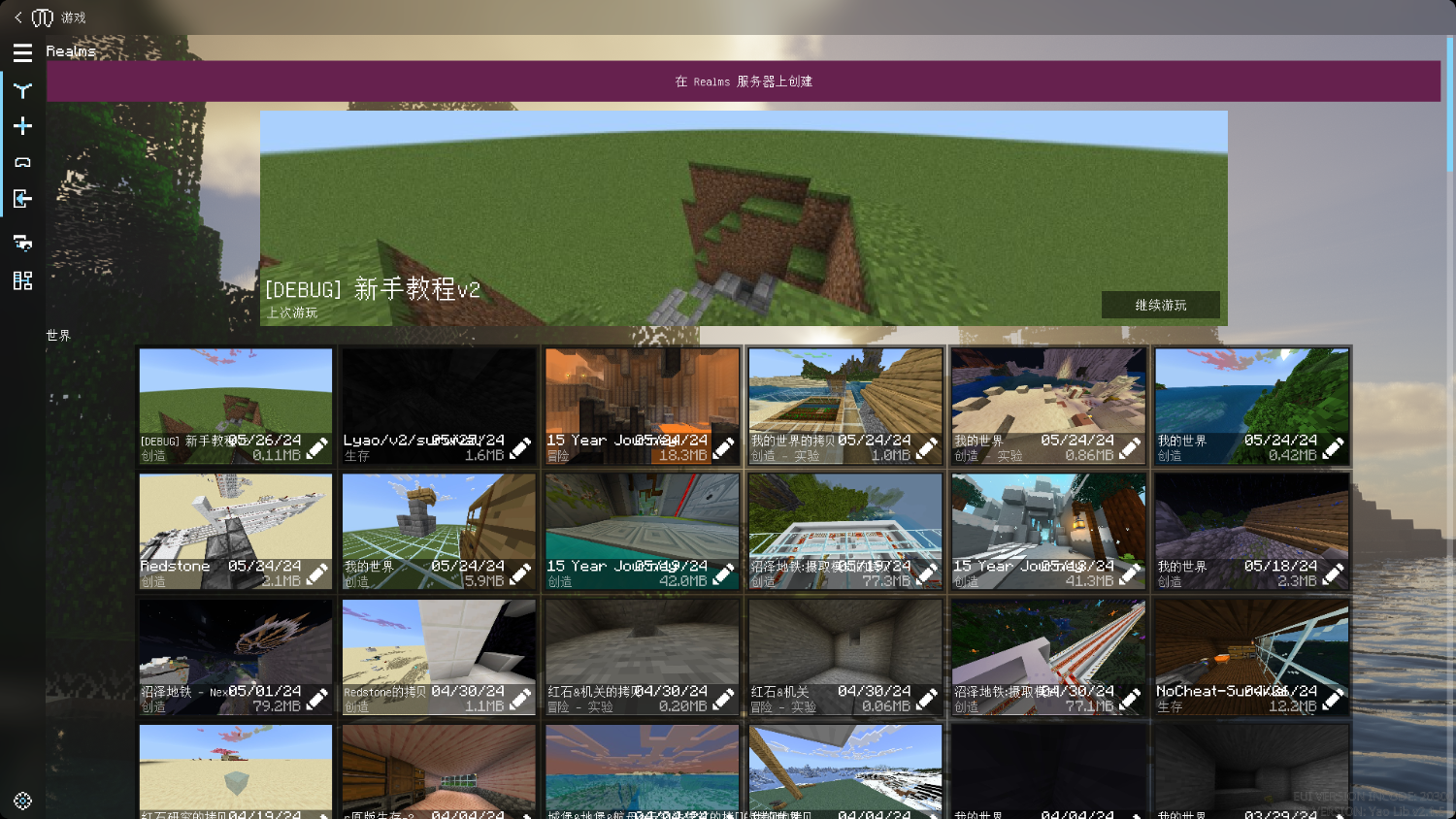Screen dimensions: 1456x819
Task: Open 沼泽地铁 05/01/24 world thumbnail
Action: (x=236, y=657)
